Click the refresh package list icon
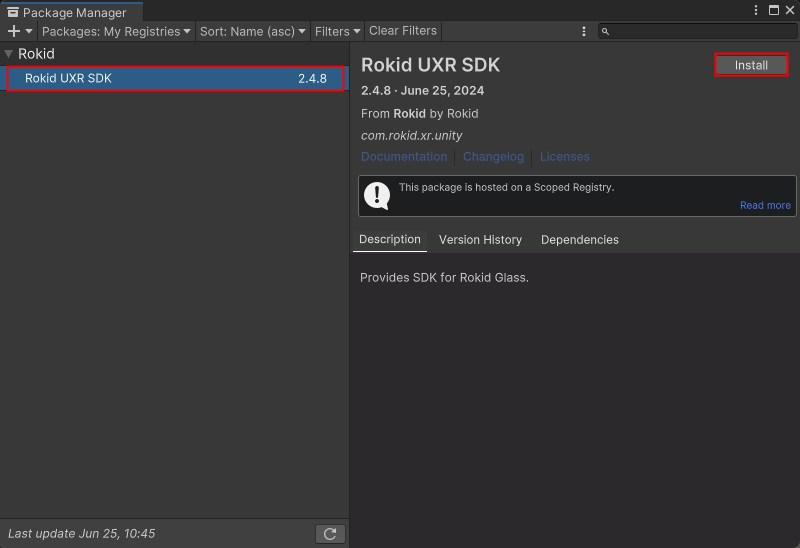 [330, 534]
